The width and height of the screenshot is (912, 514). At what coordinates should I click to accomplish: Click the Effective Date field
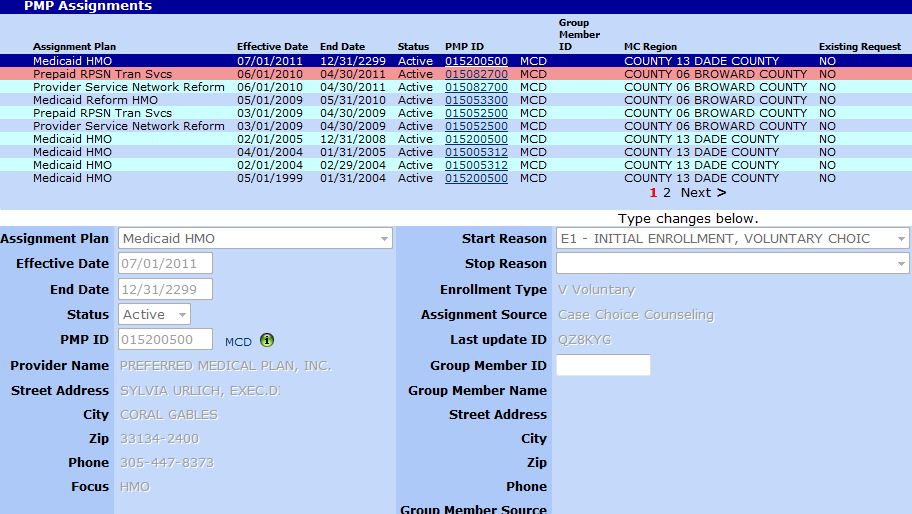(165, 264)
